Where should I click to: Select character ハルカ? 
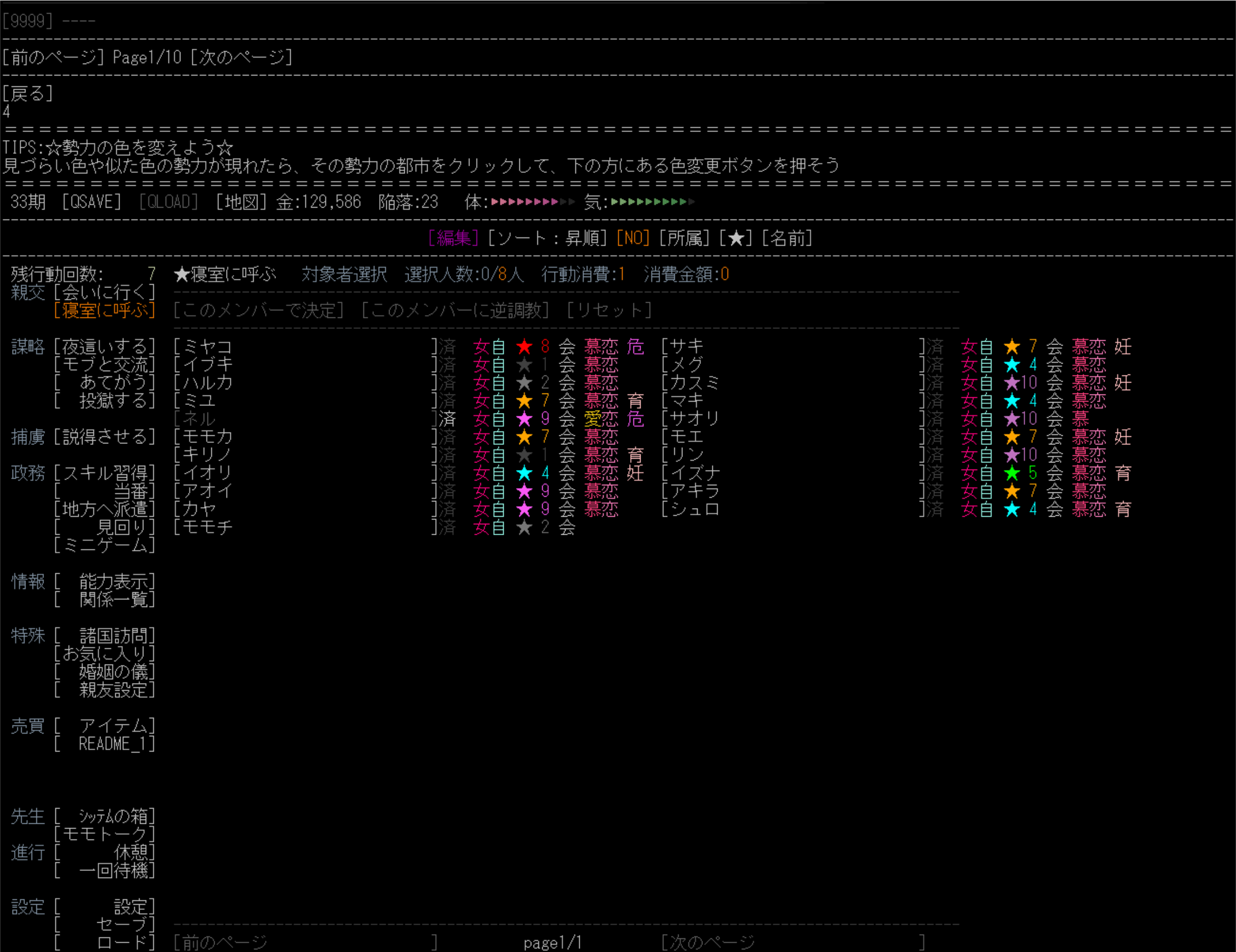point(305,383)
